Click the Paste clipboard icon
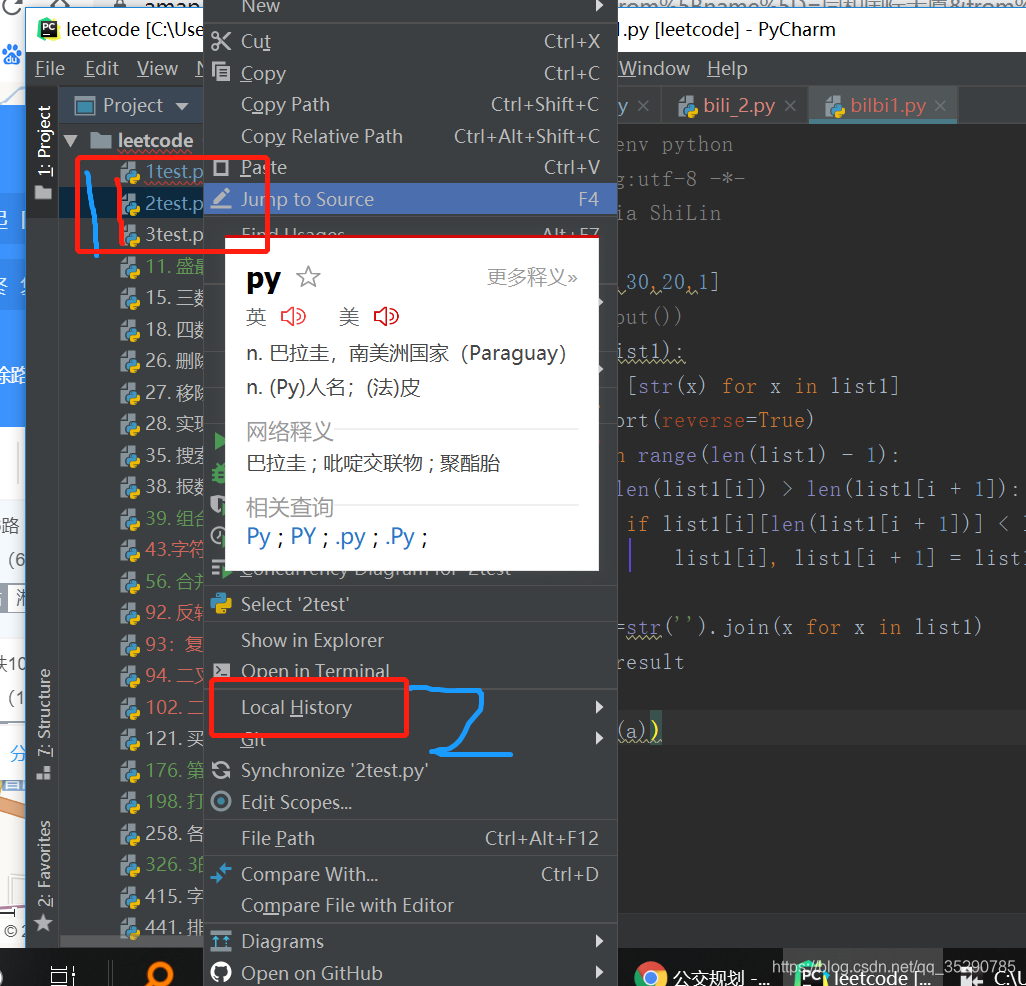The width and height of the screenshot is (1026, 986). [221, 168]
